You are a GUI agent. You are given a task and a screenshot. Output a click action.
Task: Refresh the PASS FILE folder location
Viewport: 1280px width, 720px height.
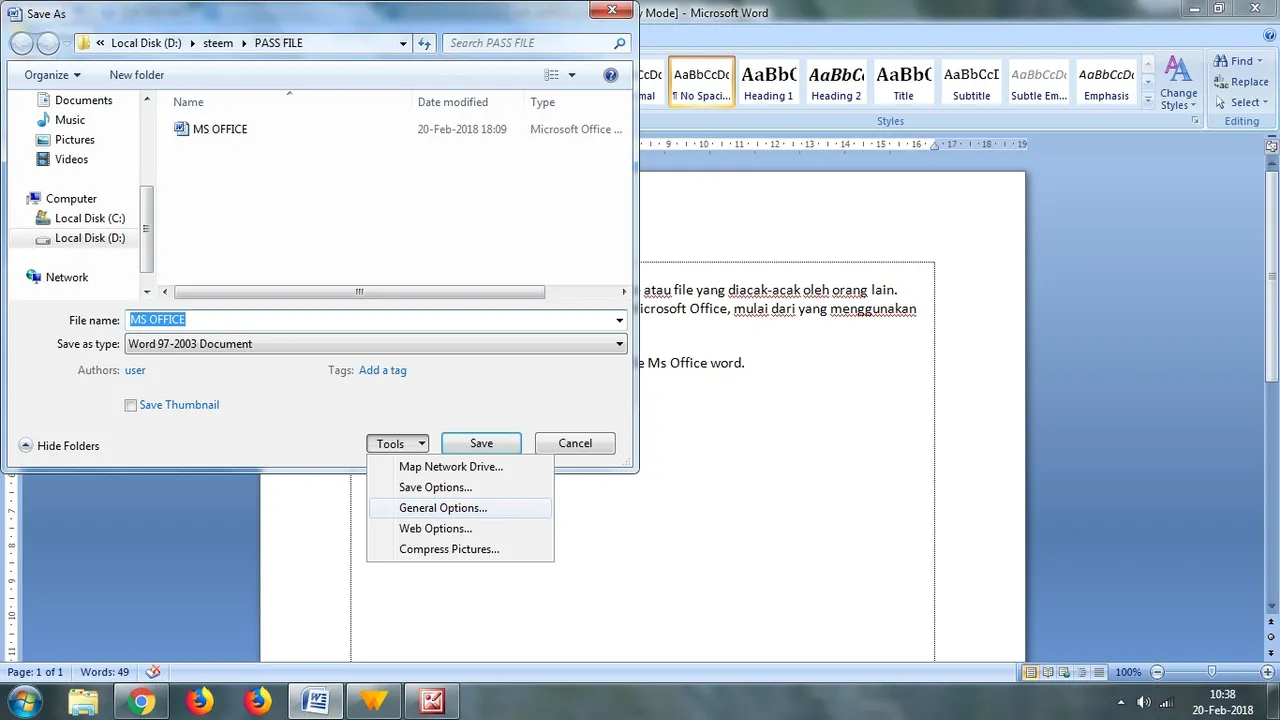(x=424, y=43)
